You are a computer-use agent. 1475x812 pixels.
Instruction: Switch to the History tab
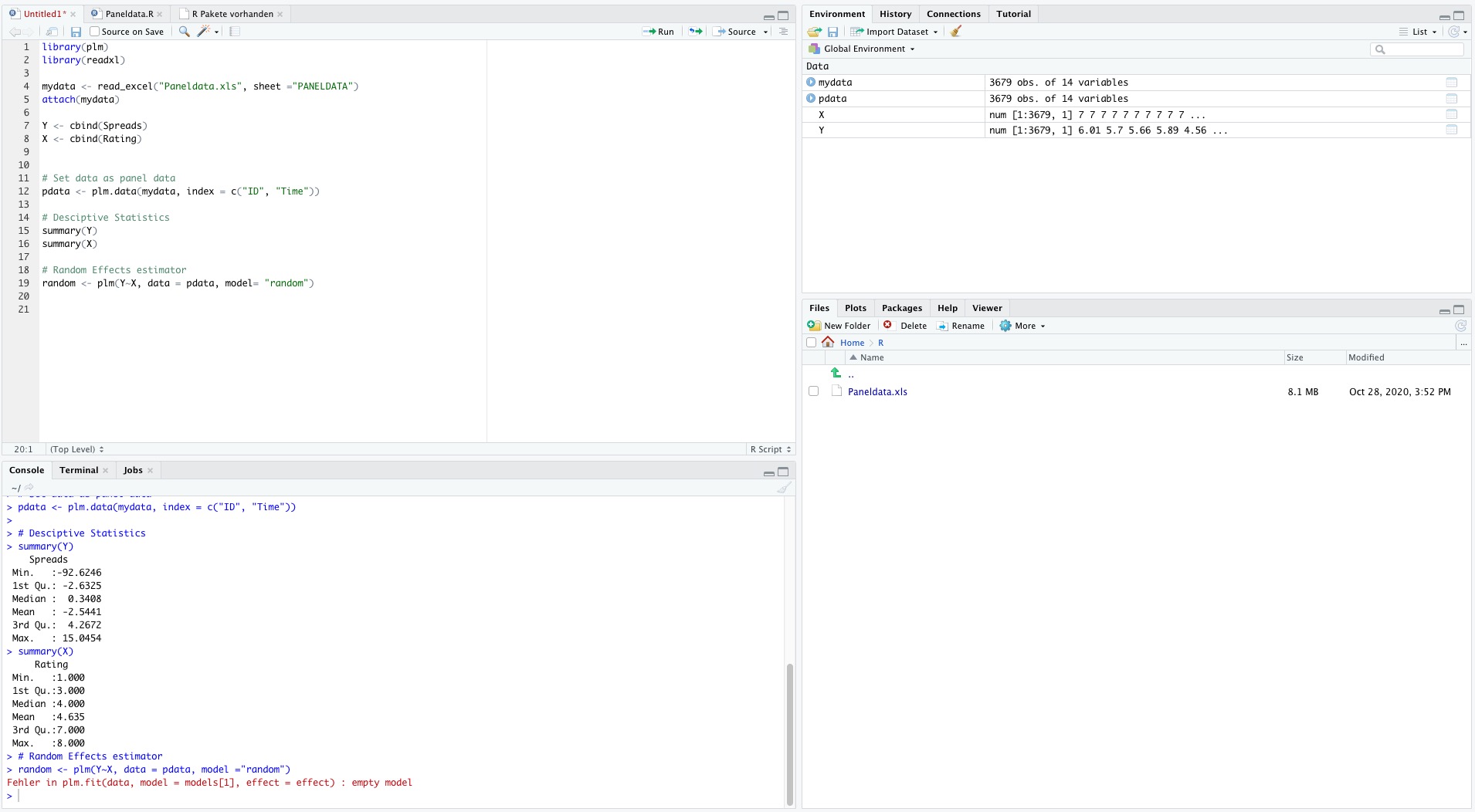(895, 14)
